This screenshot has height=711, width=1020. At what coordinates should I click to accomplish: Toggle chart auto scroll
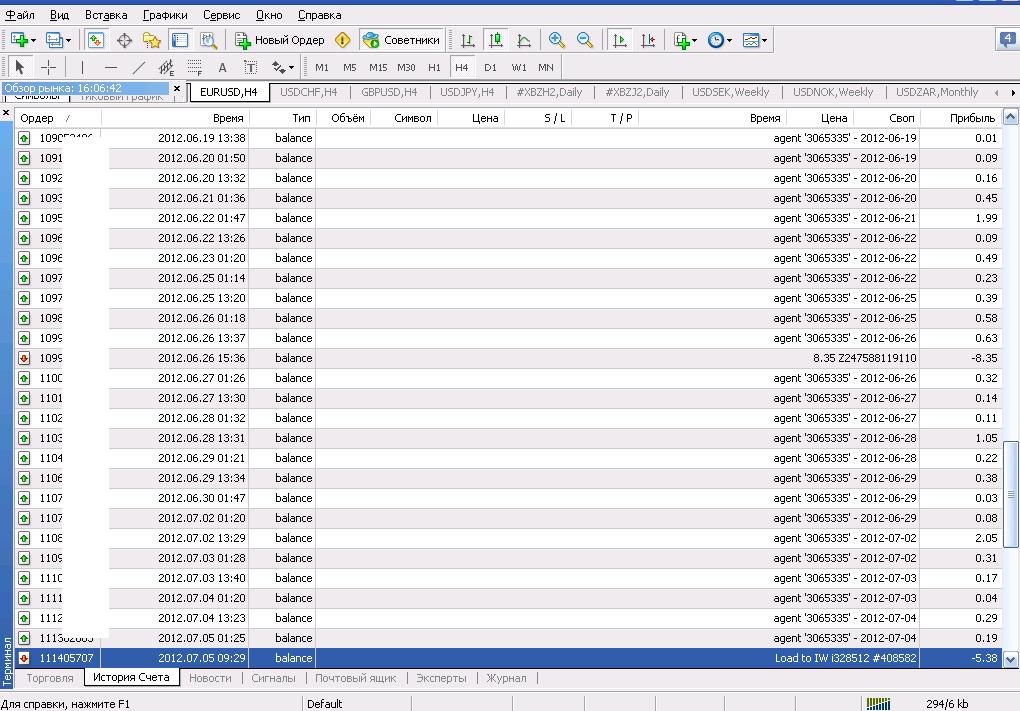pos(620,40)
